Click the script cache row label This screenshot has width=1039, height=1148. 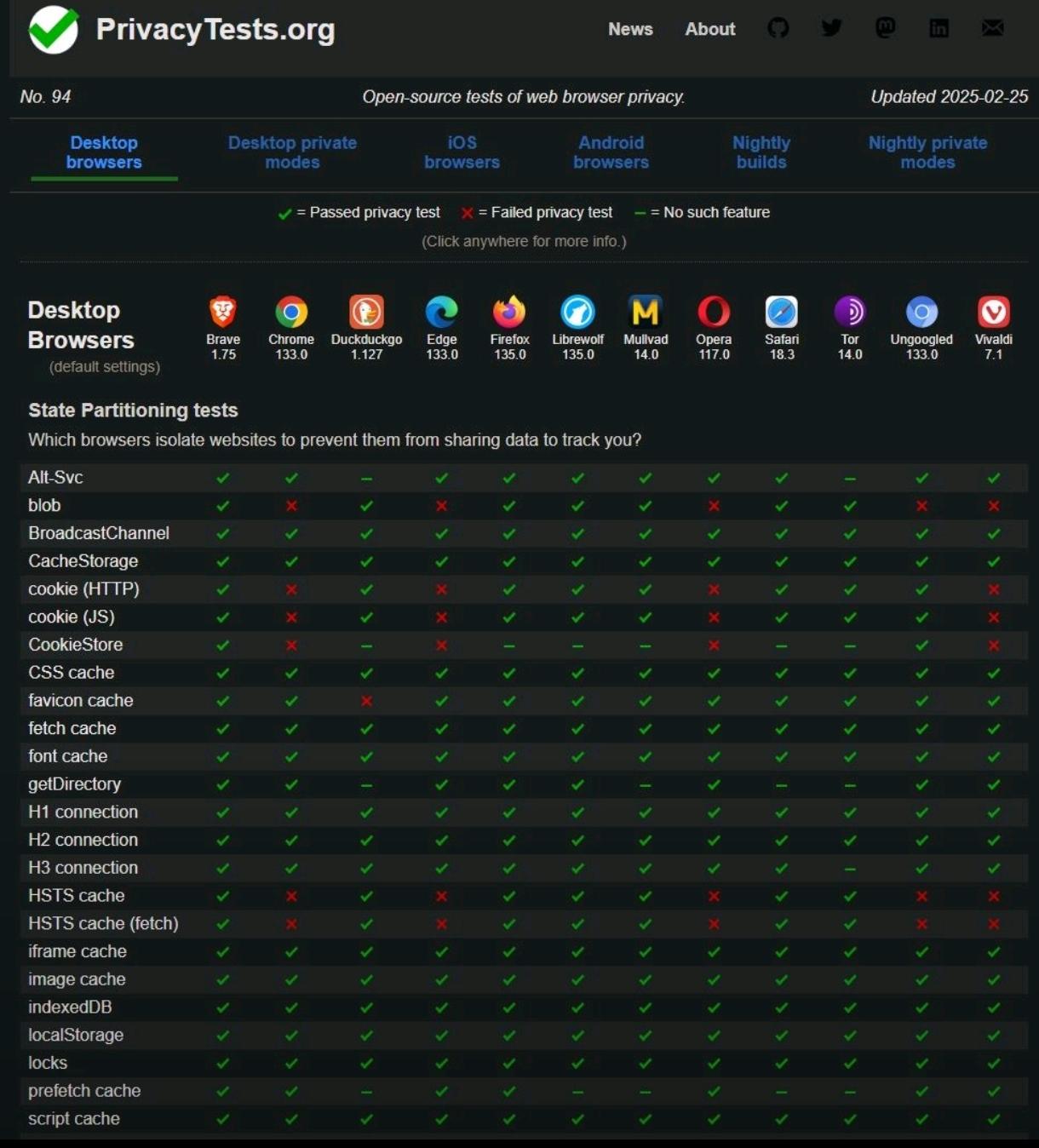(74, 1119)
